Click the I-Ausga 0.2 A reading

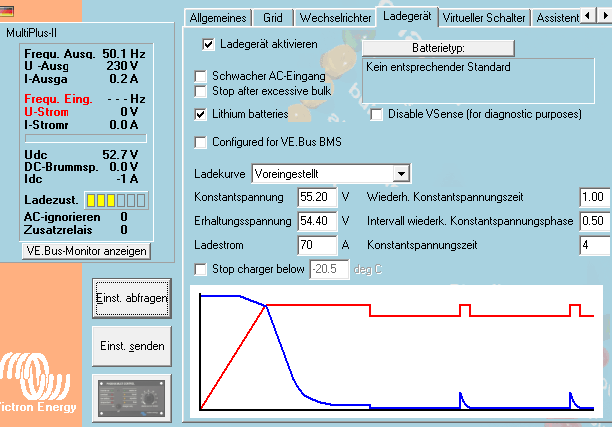[x=81, y=79]
